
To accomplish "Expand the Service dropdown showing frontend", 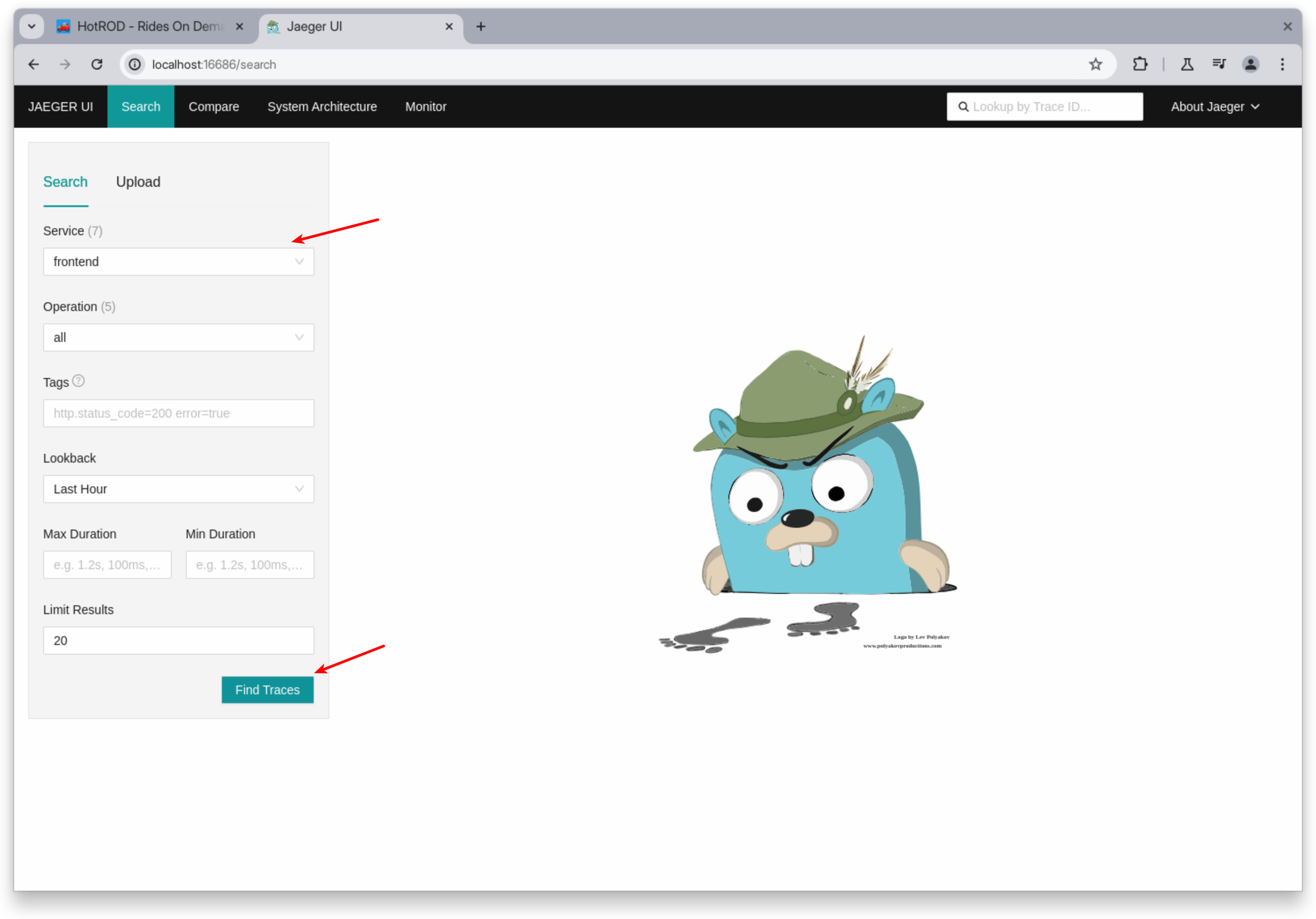I will [178, 261].
